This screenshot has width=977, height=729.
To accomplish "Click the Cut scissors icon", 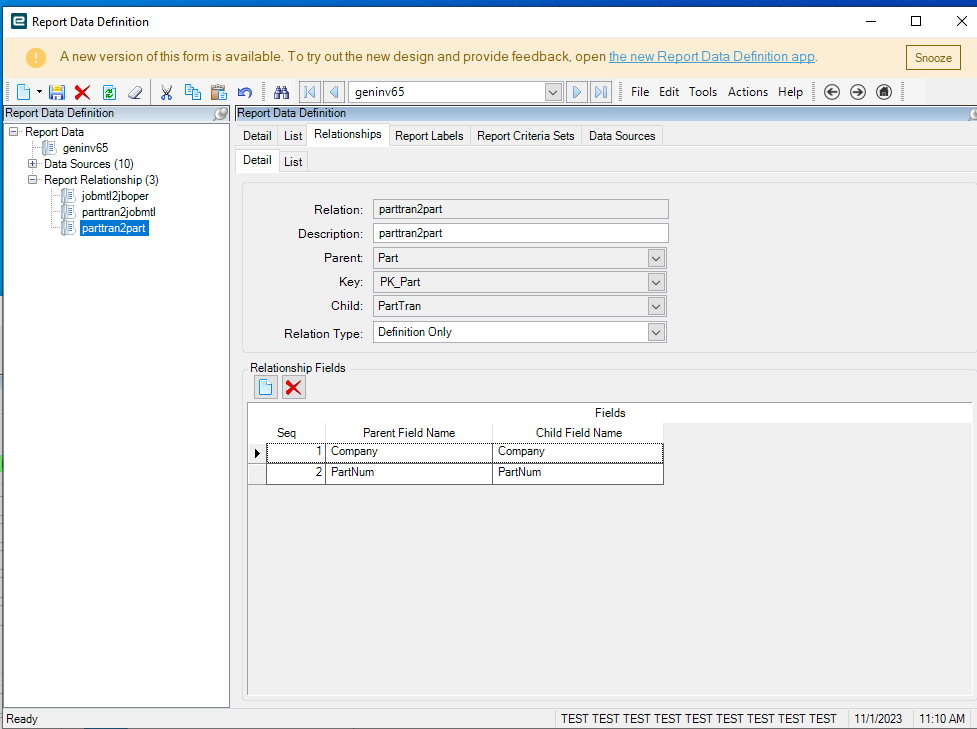I will click(167, 92).
